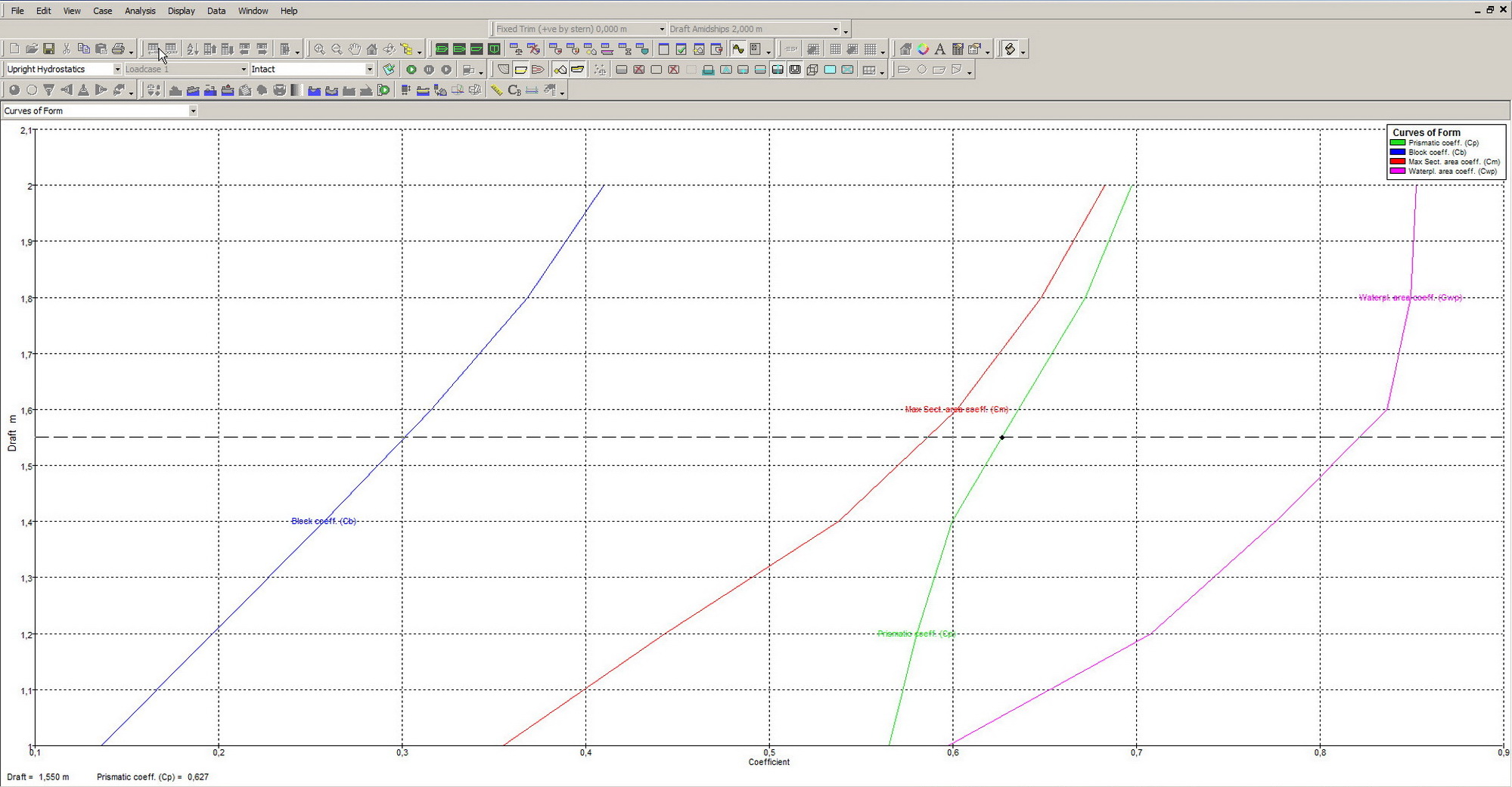Open the loadcase window balance-scale icon
The image size is (1512, 787).
pyautogui.click(x=517, y=49)
